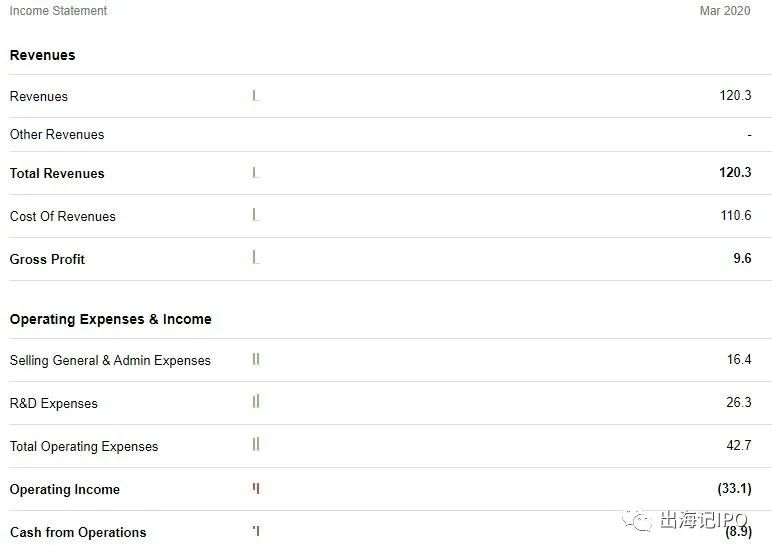Select the Revenues section header
Screen dimensions: 772x553
tap(42, 55)
